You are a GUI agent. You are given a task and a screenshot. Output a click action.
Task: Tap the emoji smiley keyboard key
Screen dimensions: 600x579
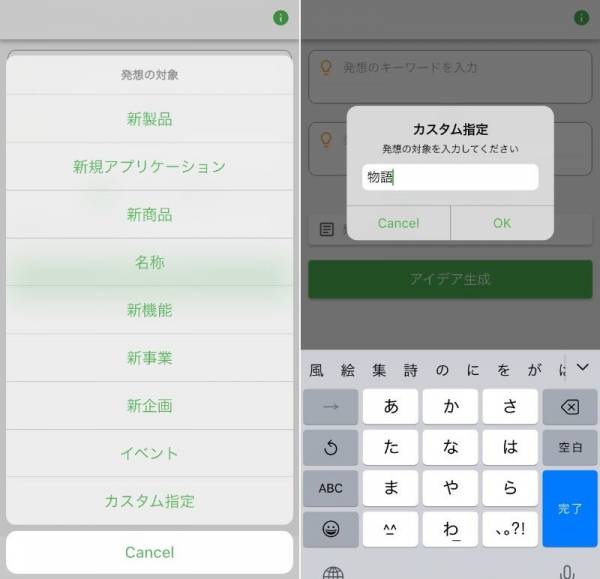[x=330, y=529]
